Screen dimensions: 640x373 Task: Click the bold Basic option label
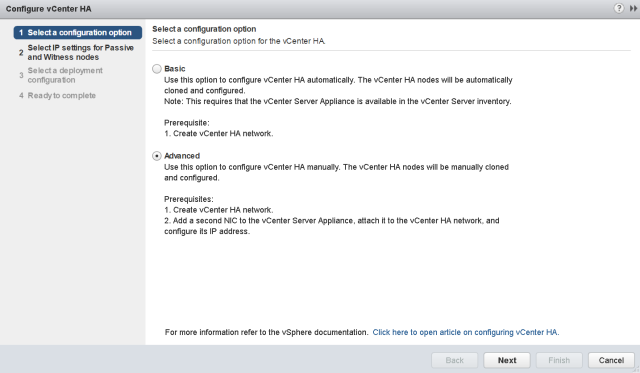pyautogui.click(x=175, y=69)
